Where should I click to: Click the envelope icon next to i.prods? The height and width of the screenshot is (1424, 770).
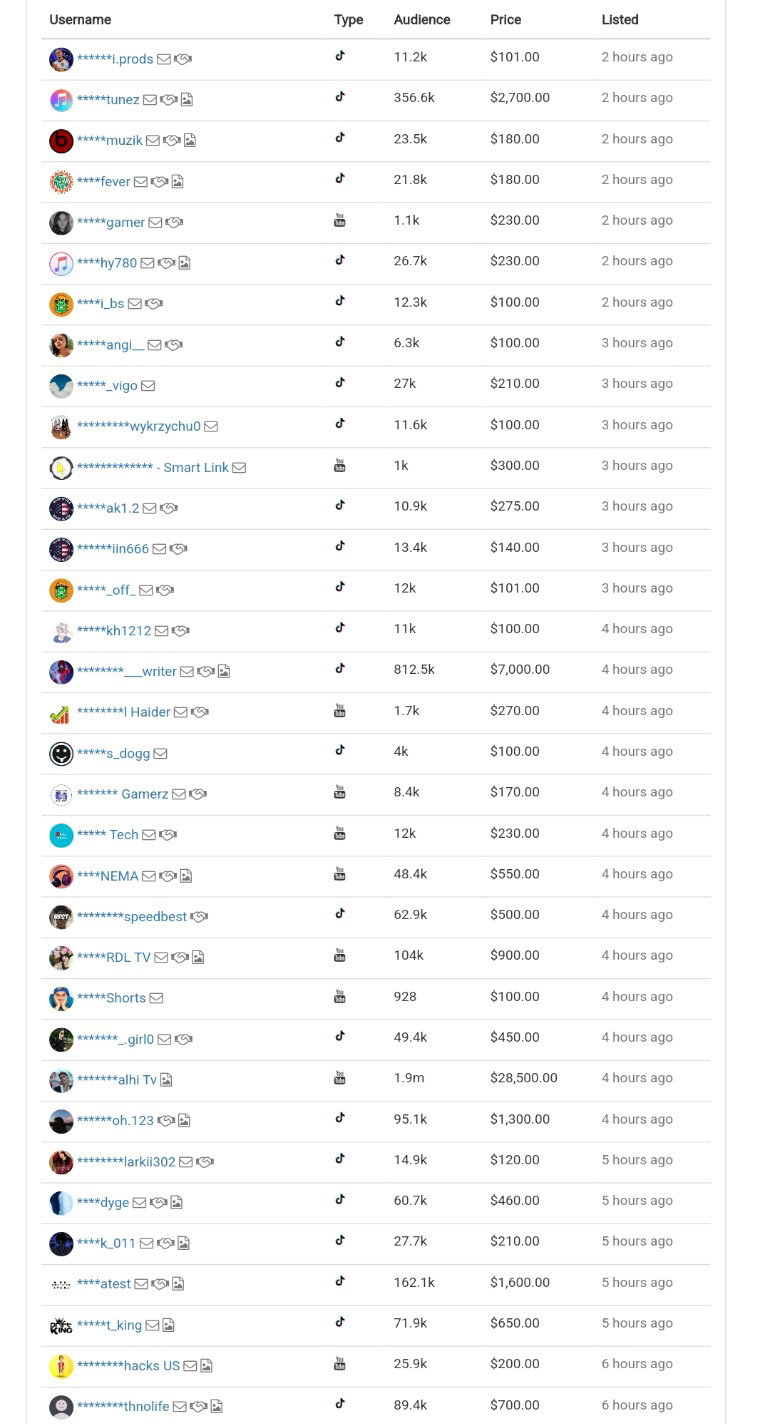(164, 59)
